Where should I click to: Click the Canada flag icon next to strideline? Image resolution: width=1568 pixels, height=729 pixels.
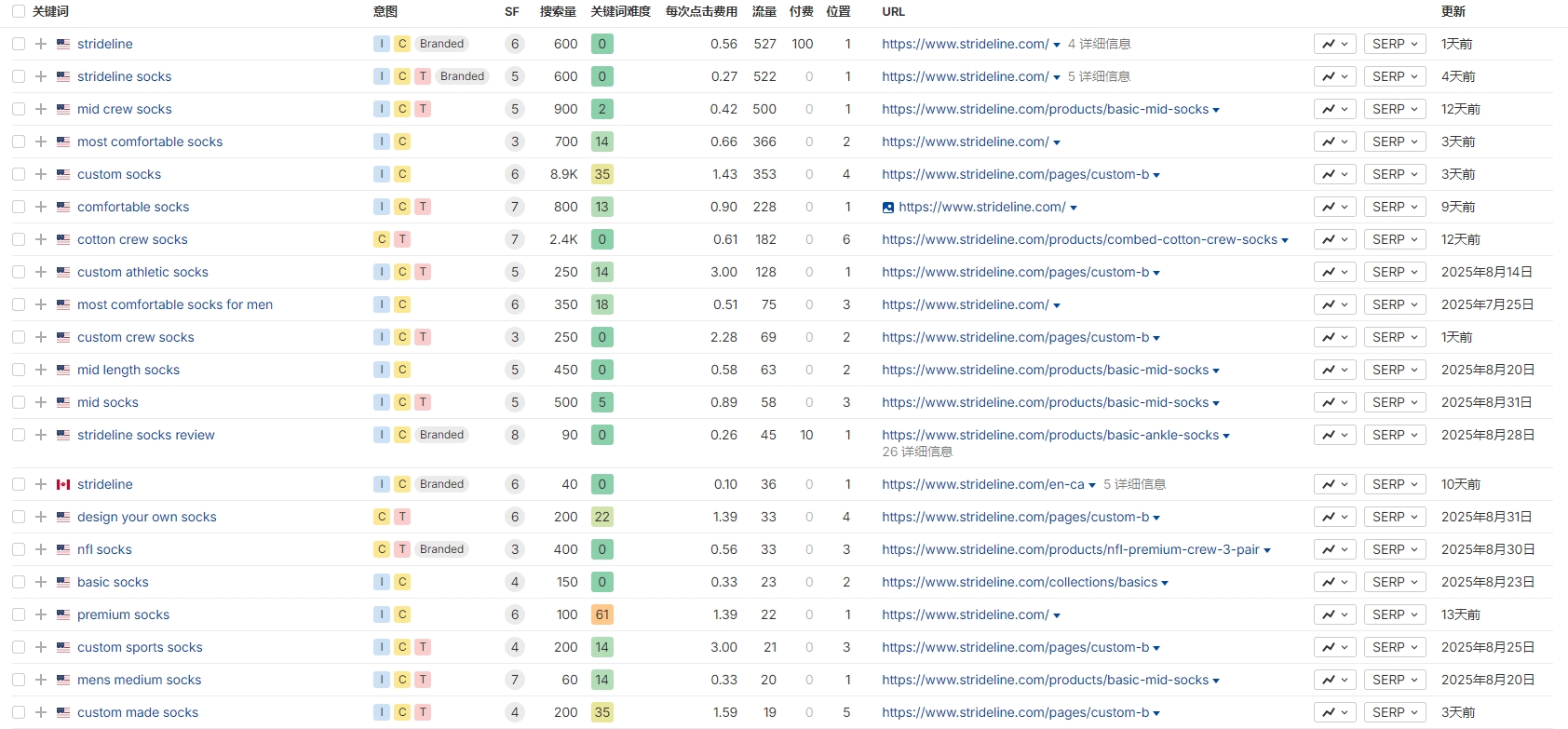(63, 484)
